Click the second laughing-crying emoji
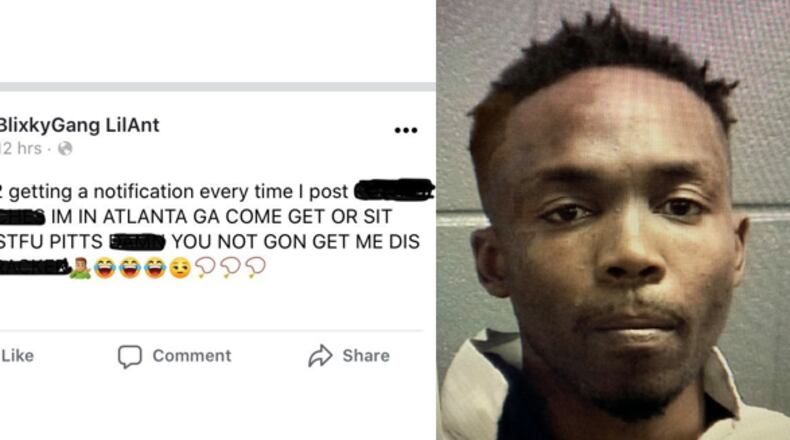The height and width of the screenshot is (440, 790). [x=130, y=268]
